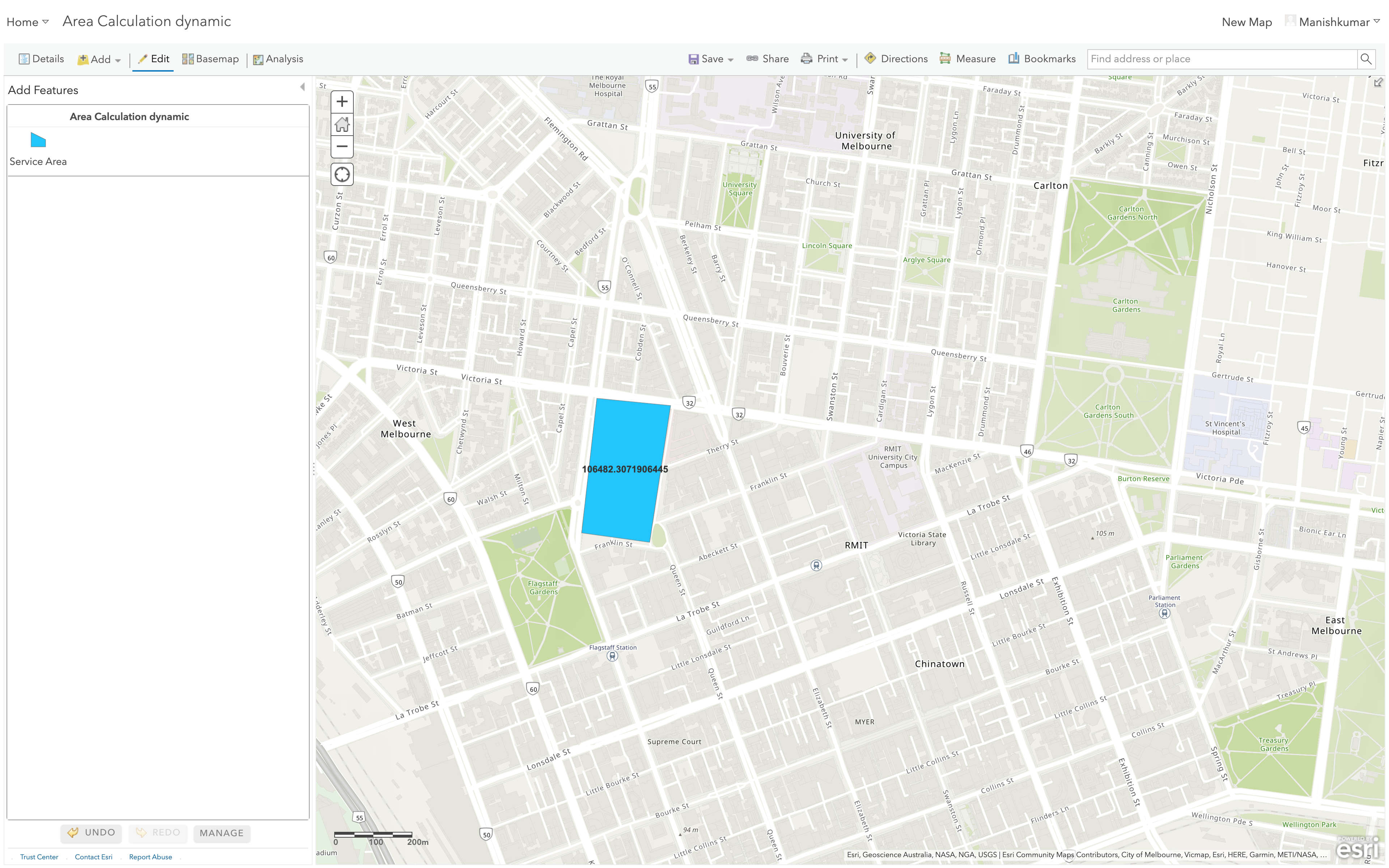The width and height of the screenshot is (1389, 868).
Task: Find my location on map
Action: point(342,175)
